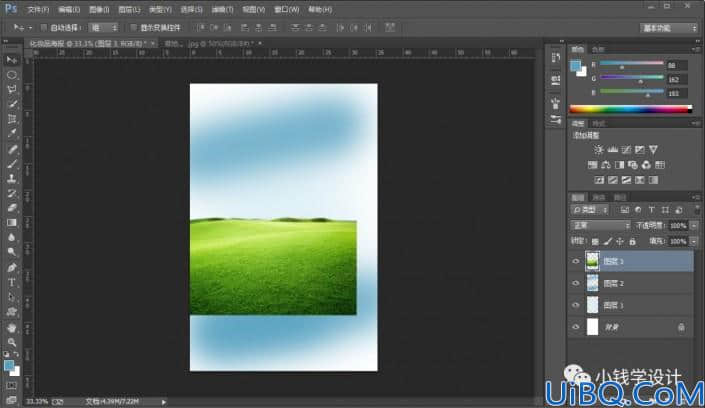Hide layer 图层 3 with its eye icon
The image size is (705, 408).
[576, 261]
